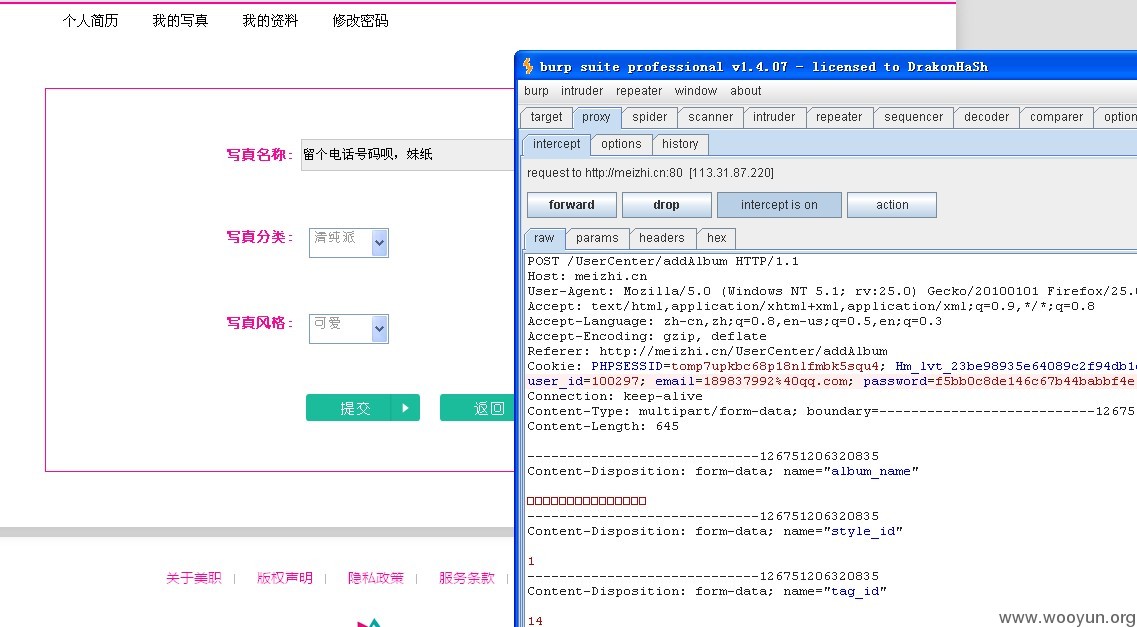
Task: Show the raw request view
Action: (544, 238)
